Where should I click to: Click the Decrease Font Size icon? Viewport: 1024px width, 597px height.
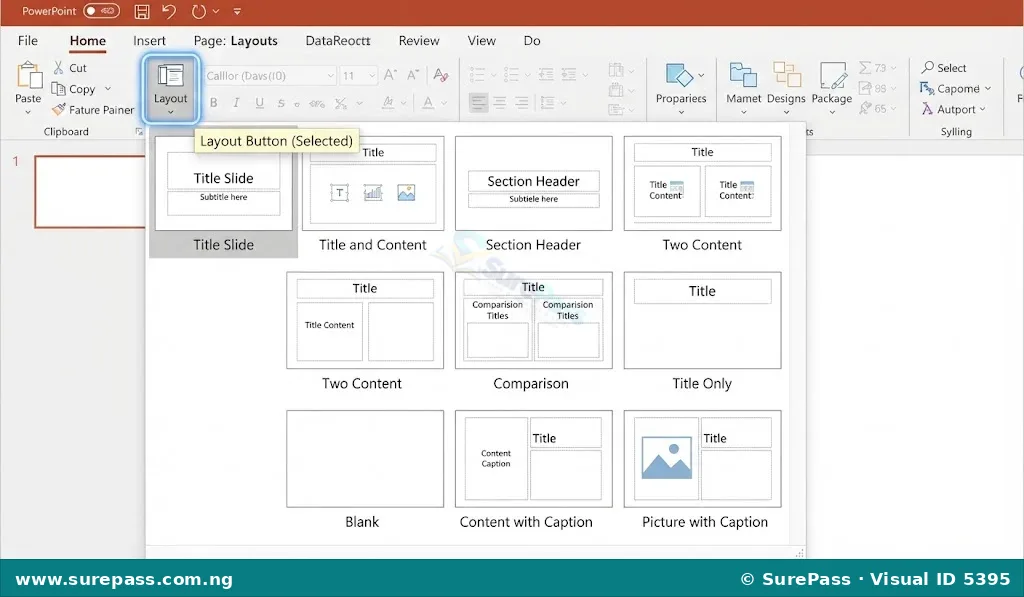pos(413,75)
